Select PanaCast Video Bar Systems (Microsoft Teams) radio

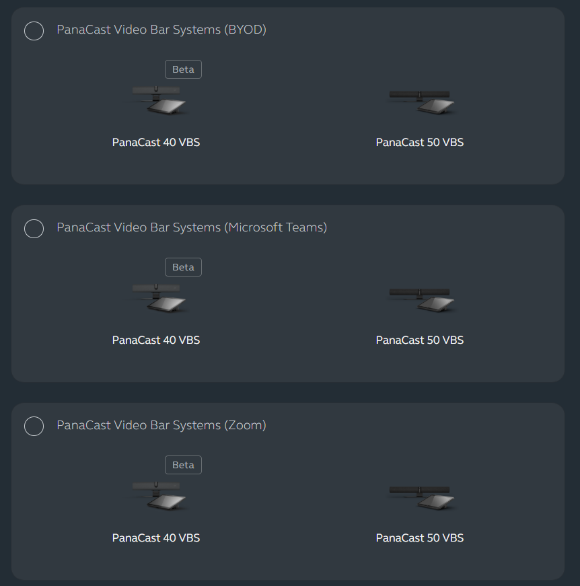[34, 228]
